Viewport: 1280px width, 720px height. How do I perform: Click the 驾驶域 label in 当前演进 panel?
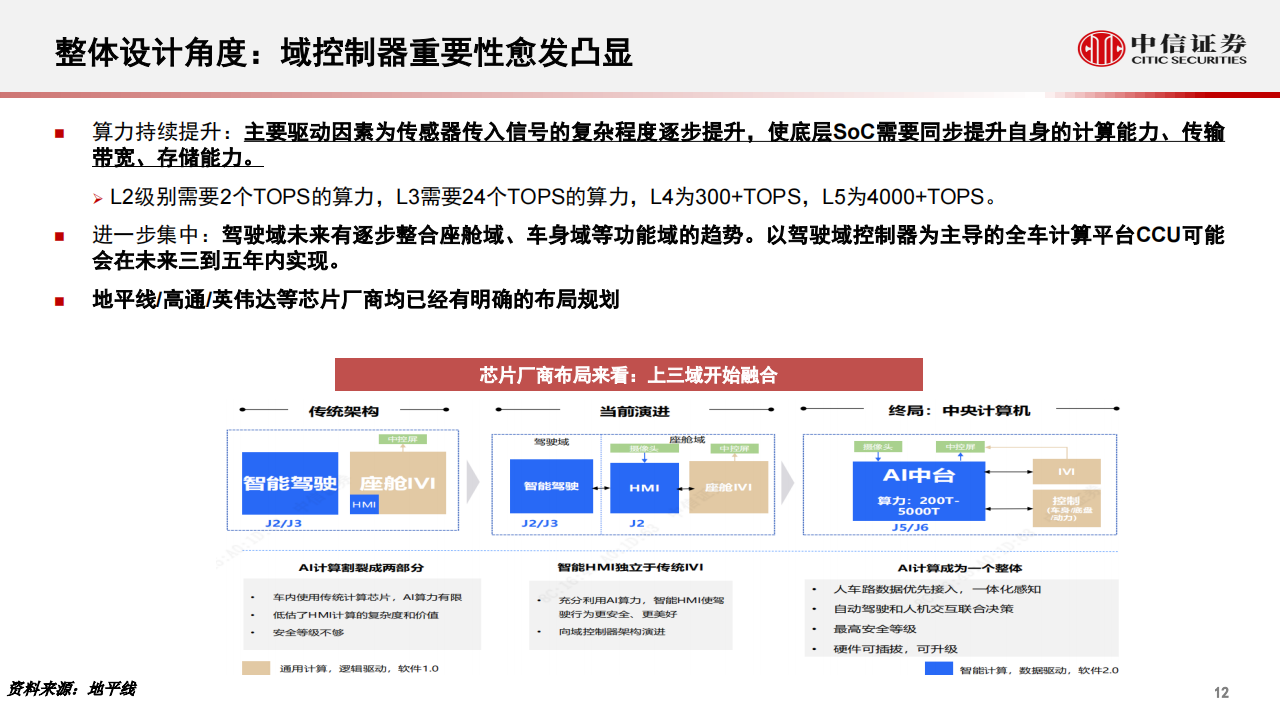[x=550, y=441]
